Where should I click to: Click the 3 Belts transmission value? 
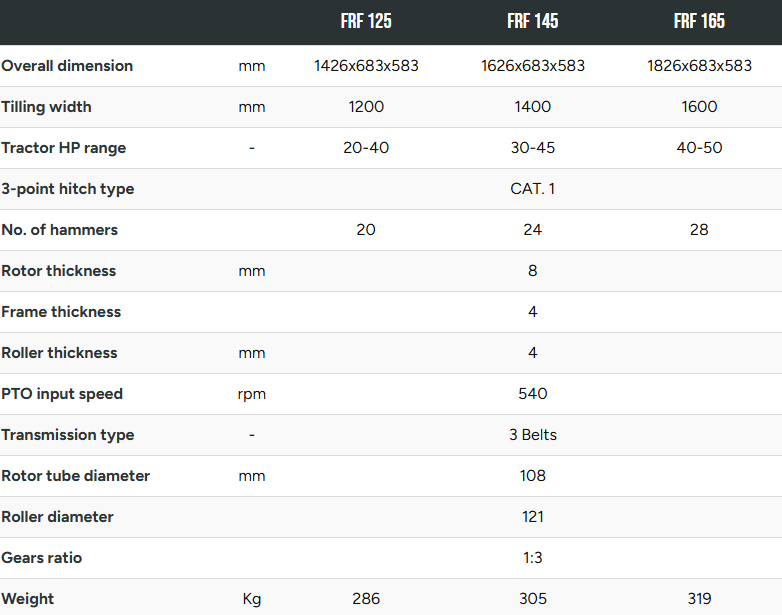pos(533,434)
